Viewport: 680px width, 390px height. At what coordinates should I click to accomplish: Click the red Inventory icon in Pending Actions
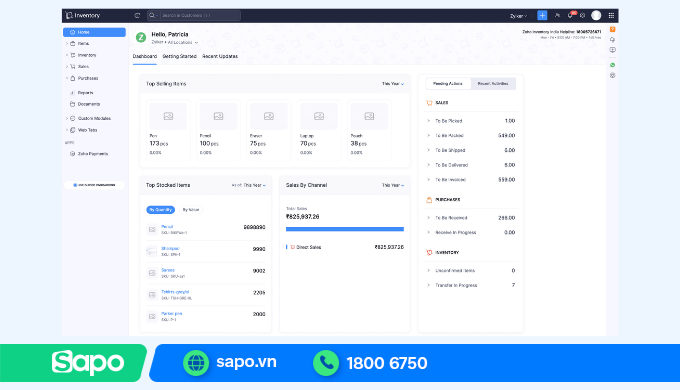429,252
